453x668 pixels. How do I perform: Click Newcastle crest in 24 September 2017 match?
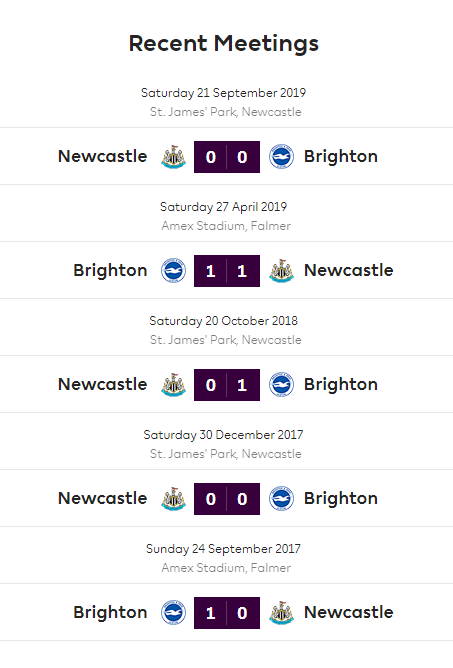tap(281, 613)
